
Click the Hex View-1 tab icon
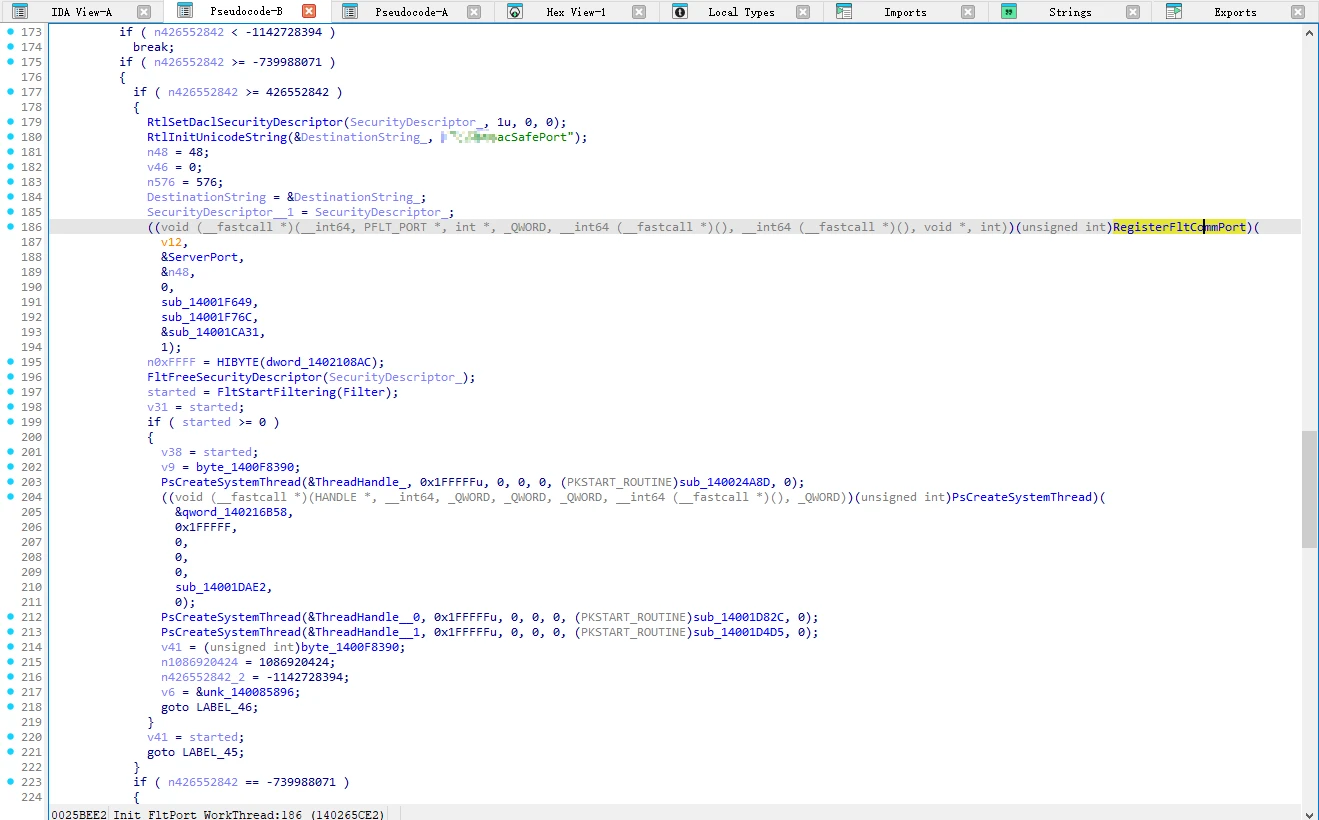pyautogui.click(x=514, y=12)
